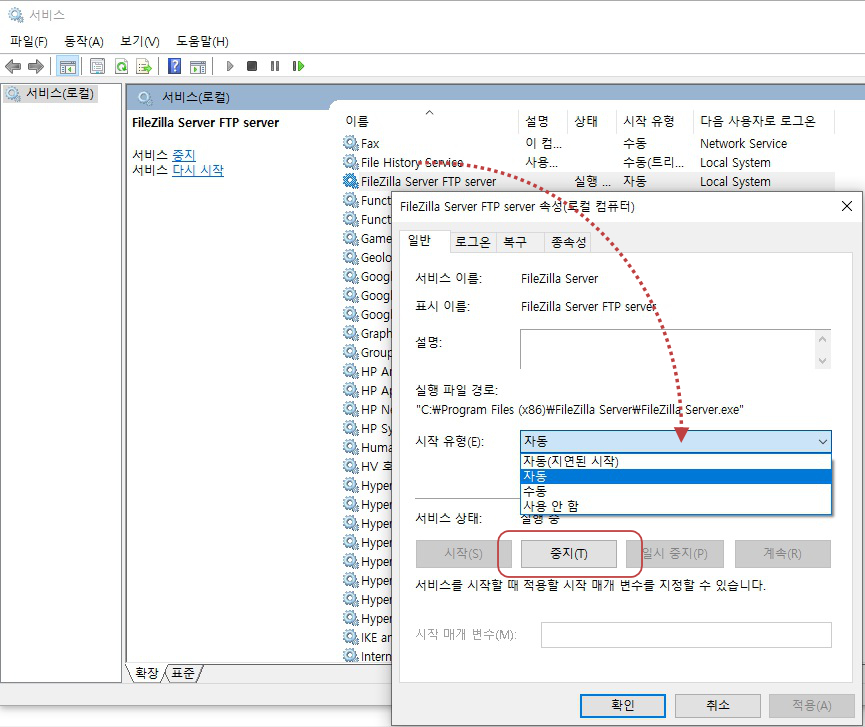Switch to the 종속성 tab
Image resolution: width=865 pixels, height=727 pixels.
[x=568, y=242]
